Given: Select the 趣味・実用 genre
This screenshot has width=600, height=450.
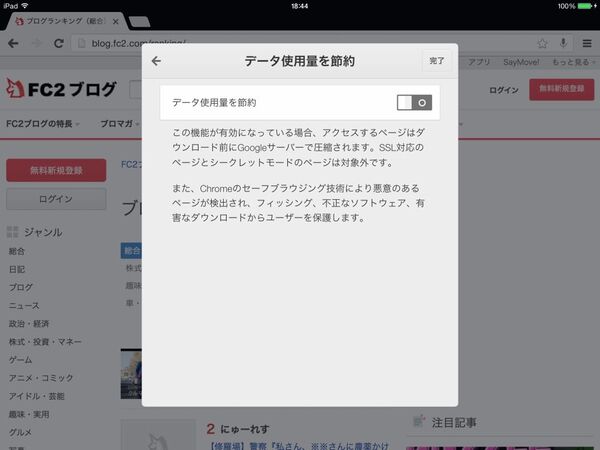Looking at the screenshot, I should 29,414.
